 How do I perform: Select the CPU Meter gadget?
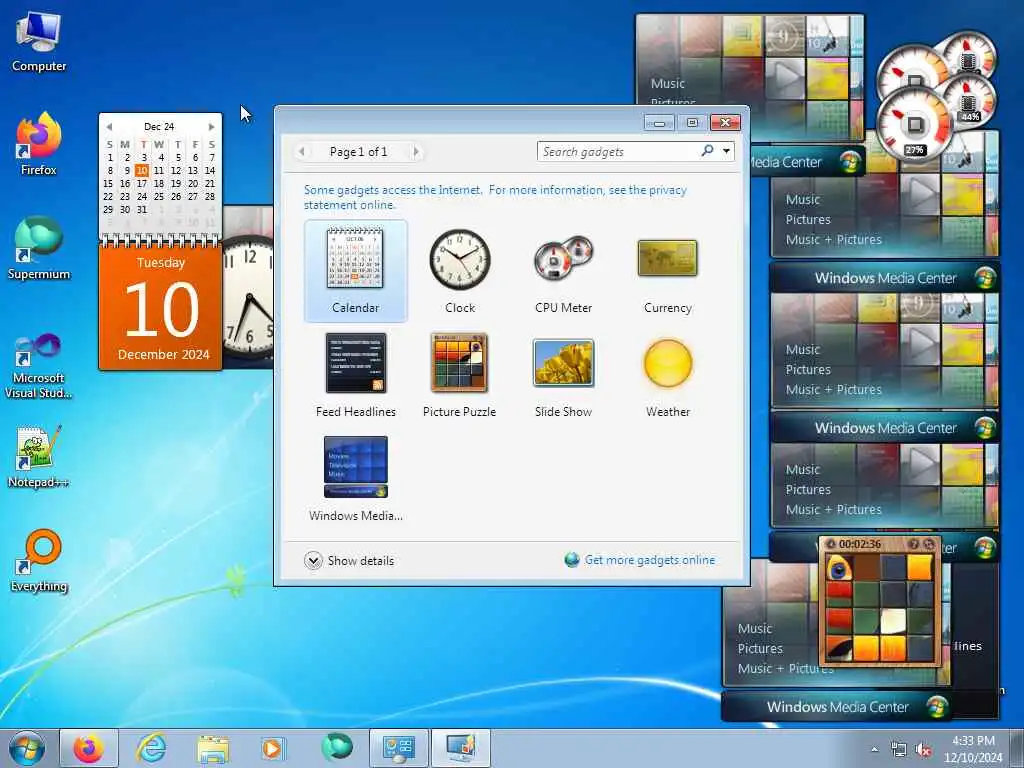(564, 271)
